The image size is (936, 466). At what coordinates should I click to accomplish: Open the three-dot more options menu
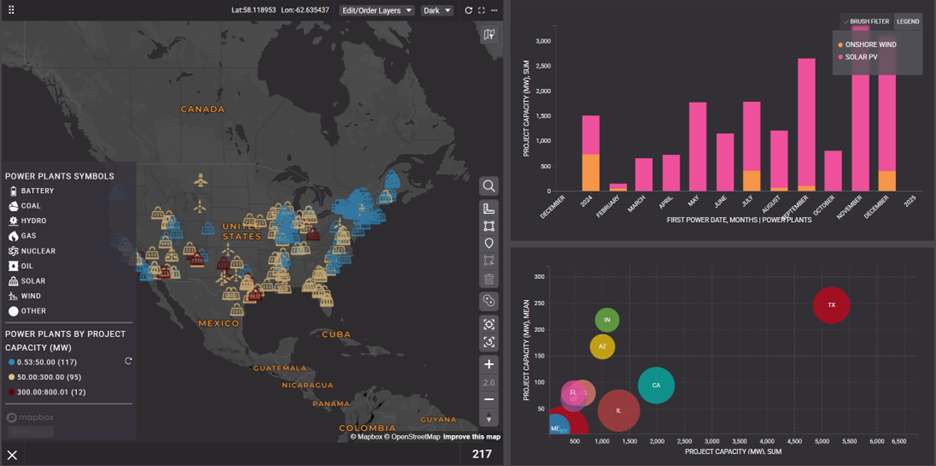tap(495, 10)
